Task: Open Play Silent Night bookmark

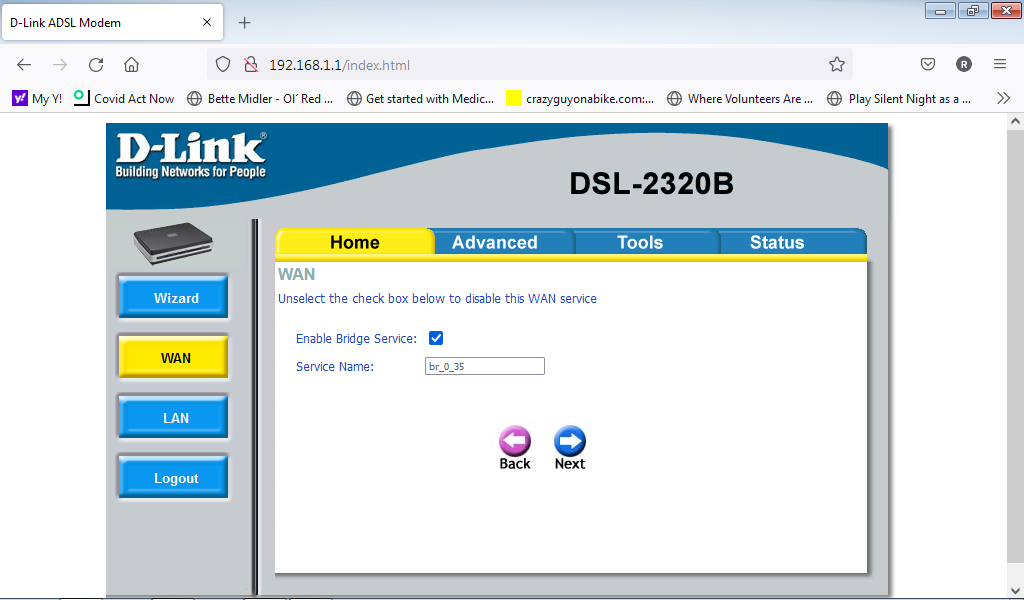Action: tap(899, 99)
